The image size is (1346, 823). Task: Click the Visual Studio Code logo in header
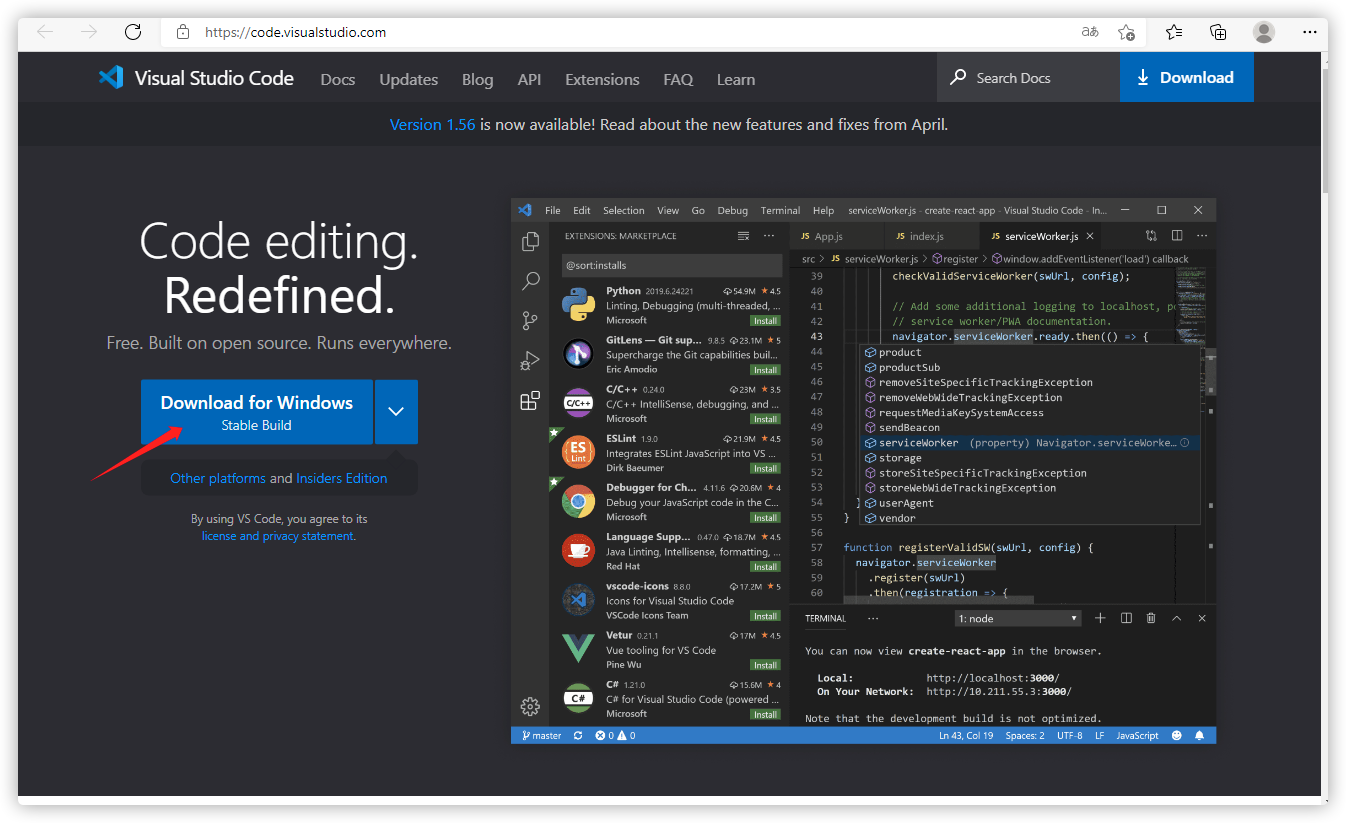tap(110, 78)
